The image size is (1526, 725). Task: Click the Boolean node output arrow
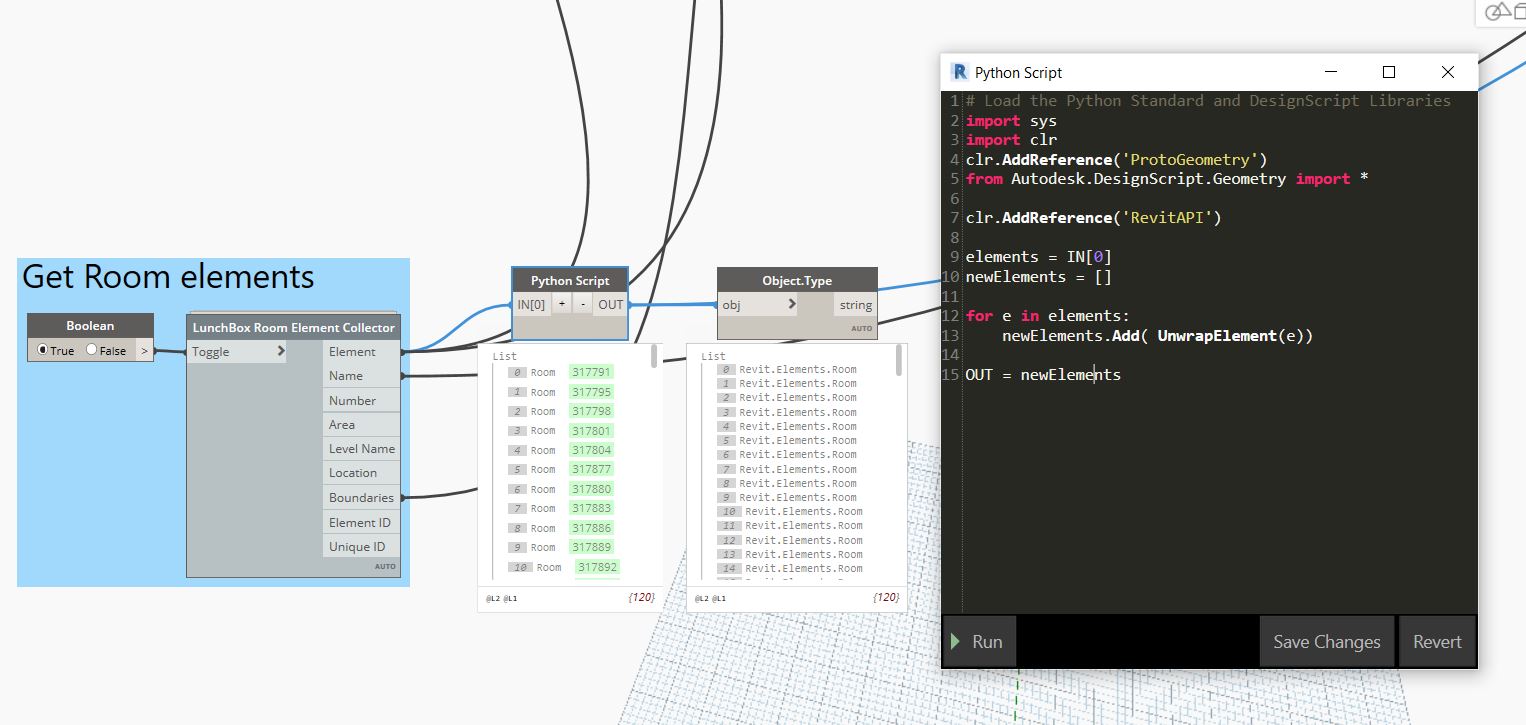144,350
